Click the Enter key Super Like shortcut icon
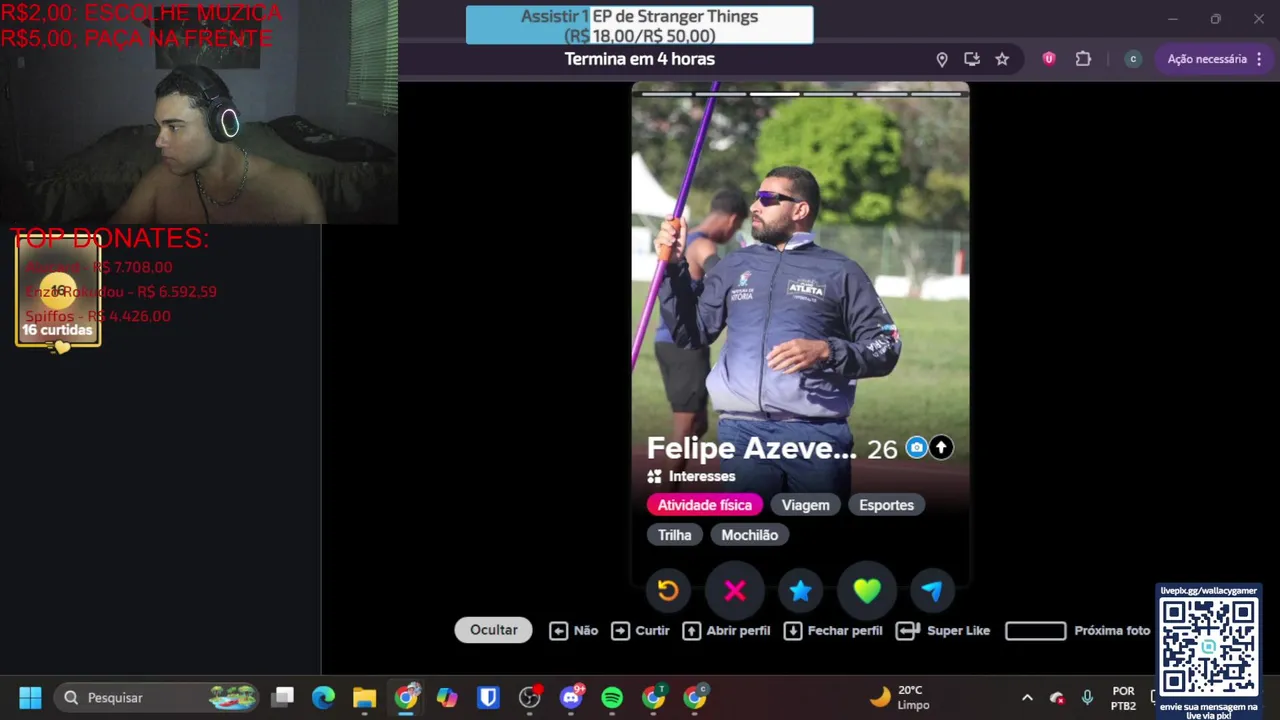 pos(908,631)
